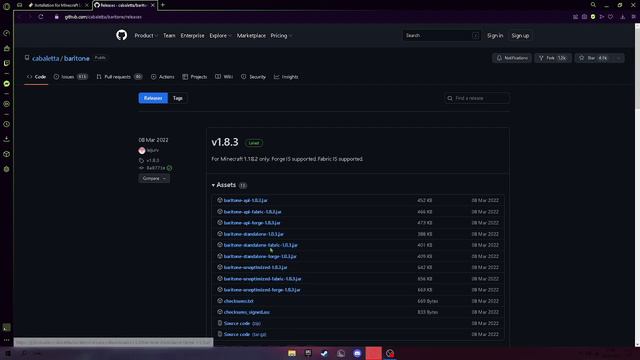
Task: Open the cabaletta owner link
Action: tap(46, 58)
